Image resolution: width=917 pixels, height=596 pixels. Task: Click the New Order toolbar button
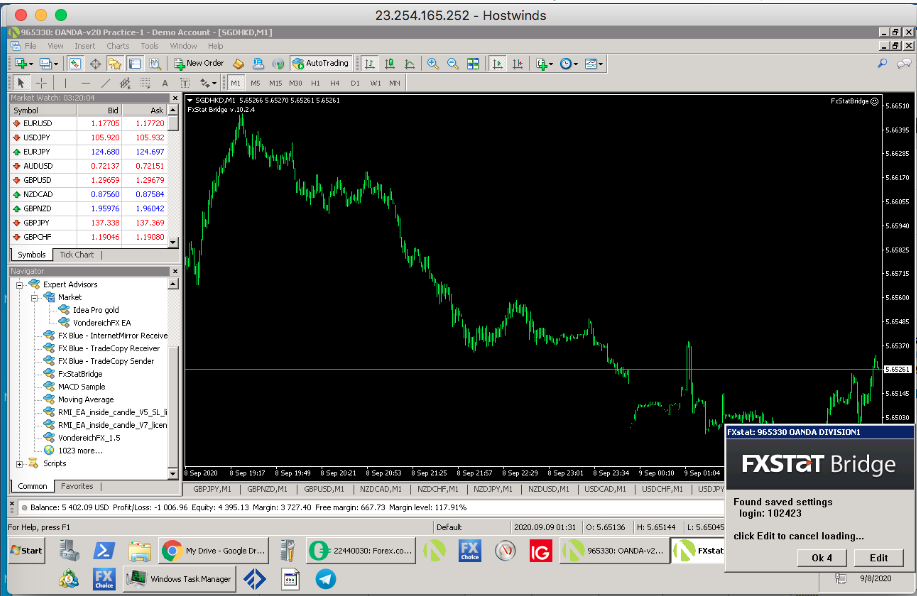point(198,63)
